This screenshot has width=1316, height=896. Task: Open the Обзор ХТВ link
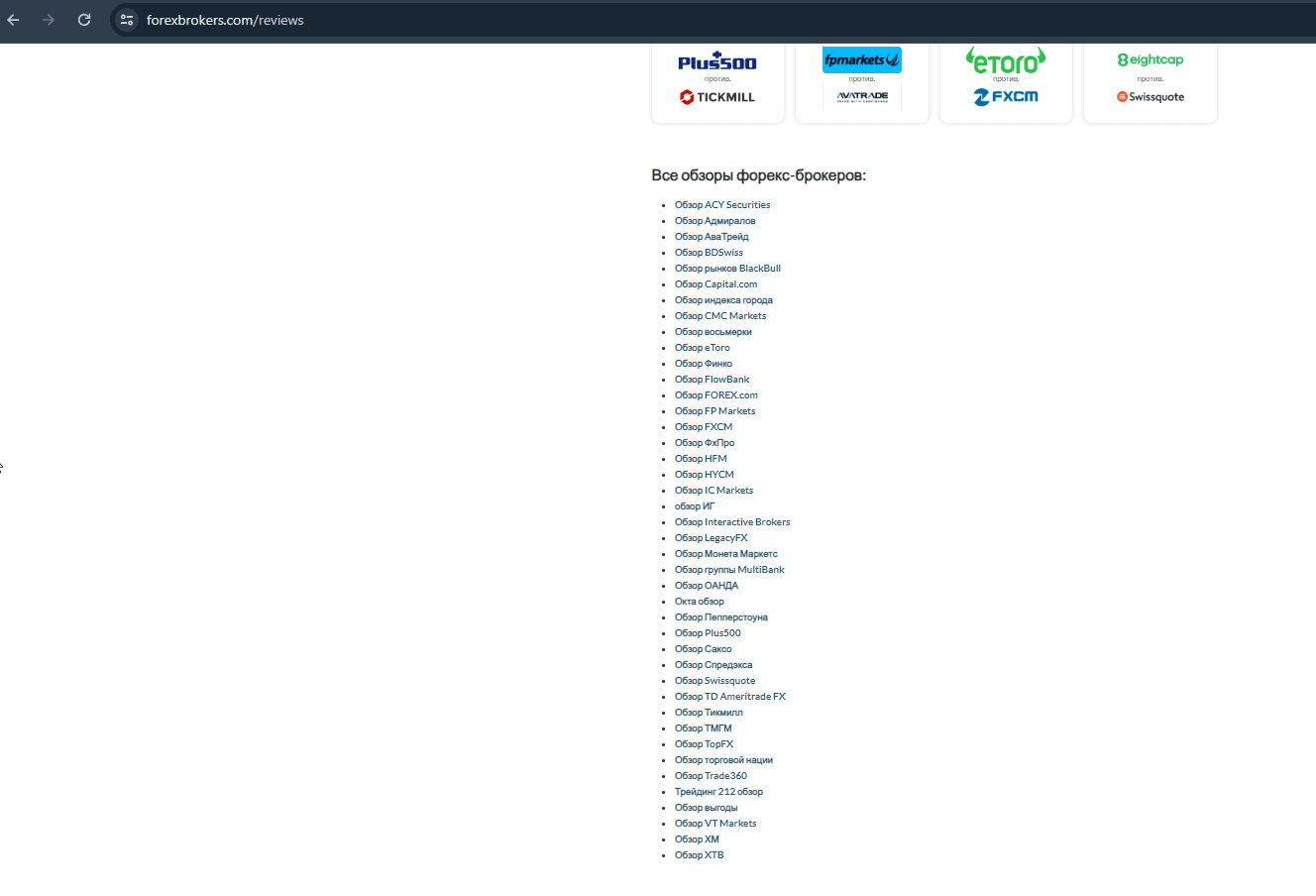click(700, 855)
